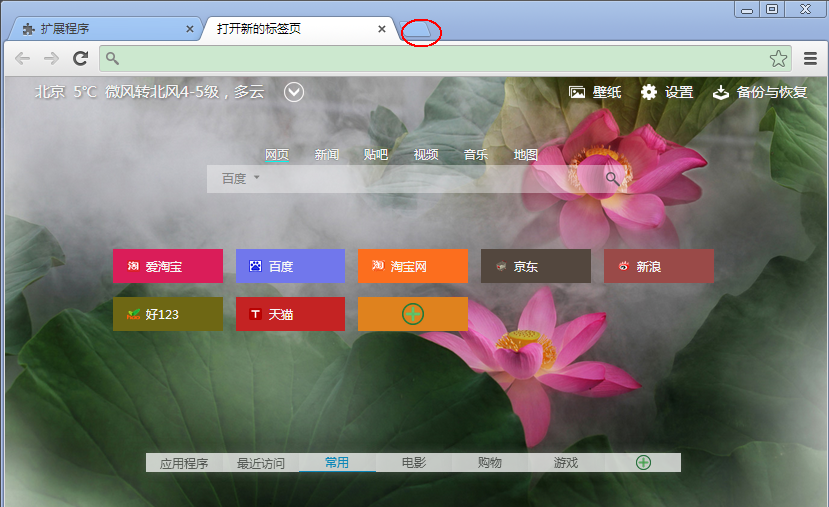This screenshot has height=507, width=829.
Task: Reload the current page
Action: 81,58
